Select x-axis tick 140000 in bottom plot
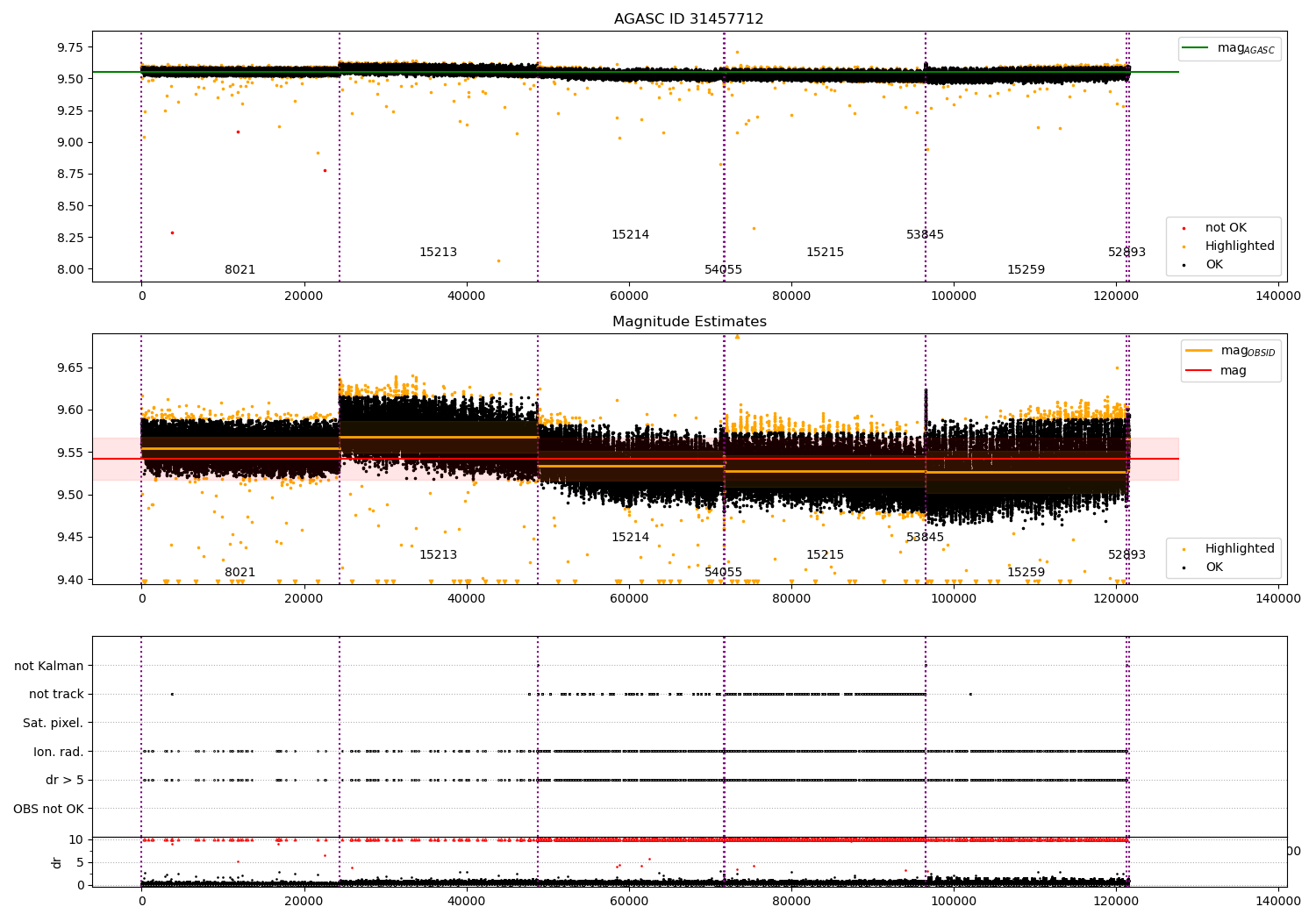The height and width of the screenshot is (921, 1316). (x=1278, y=902)
